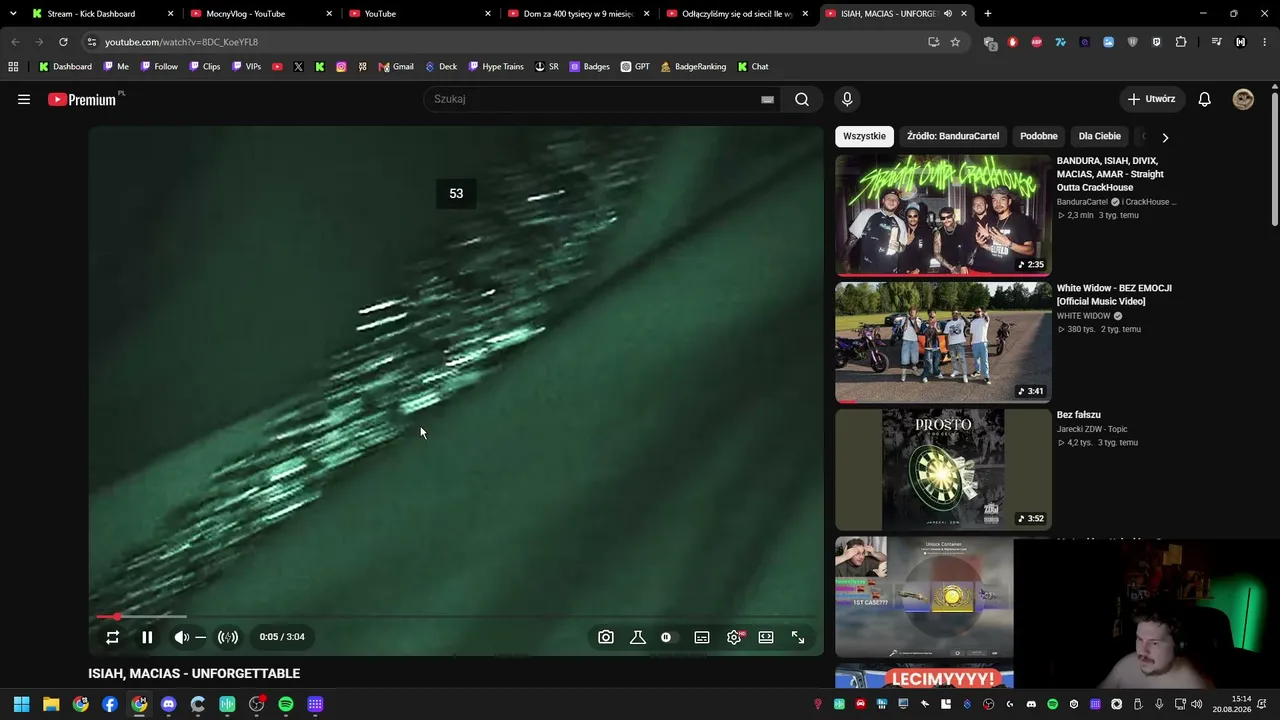Open the BadgeRanking bookmark

coord(693,67)
